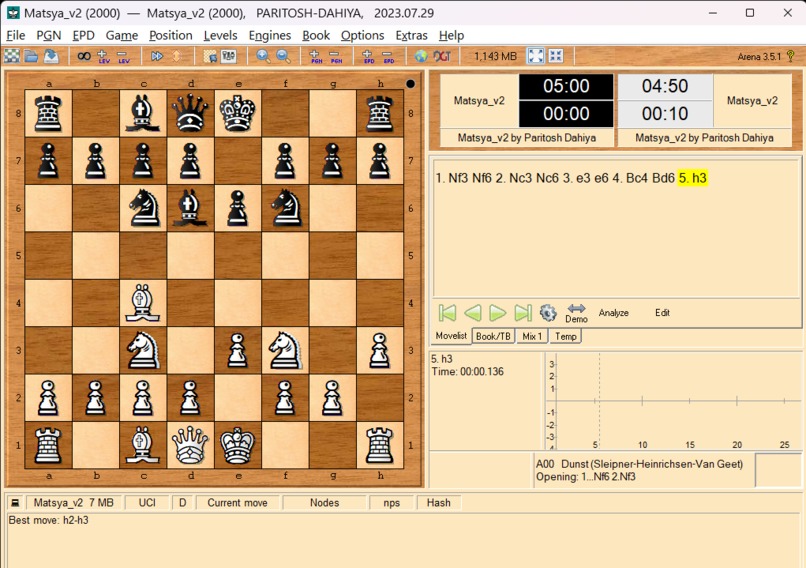Click the black clock showing 04:50
Screen dimensions: 806x568
tap(665, 86)
